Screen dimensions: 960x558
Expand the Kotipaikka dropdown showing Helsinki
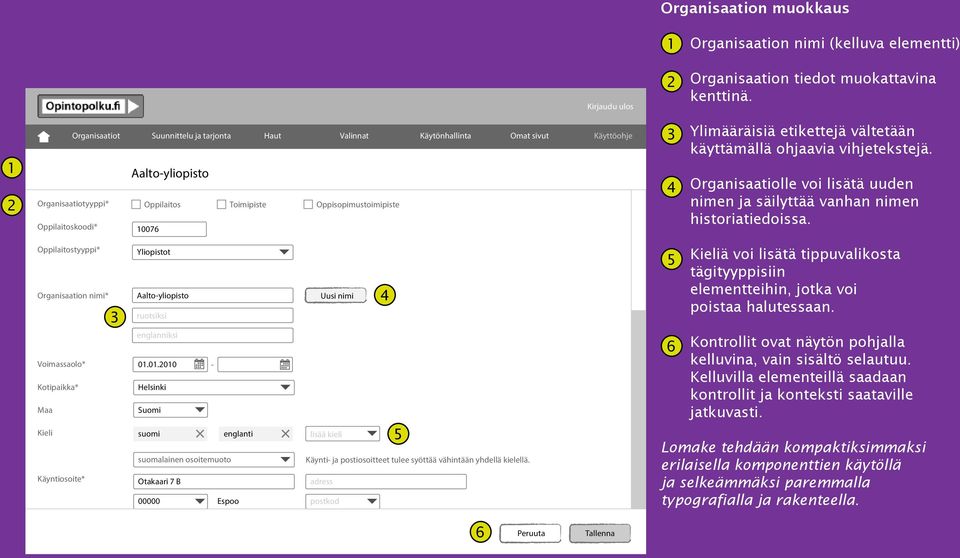(x=213, y=387)
